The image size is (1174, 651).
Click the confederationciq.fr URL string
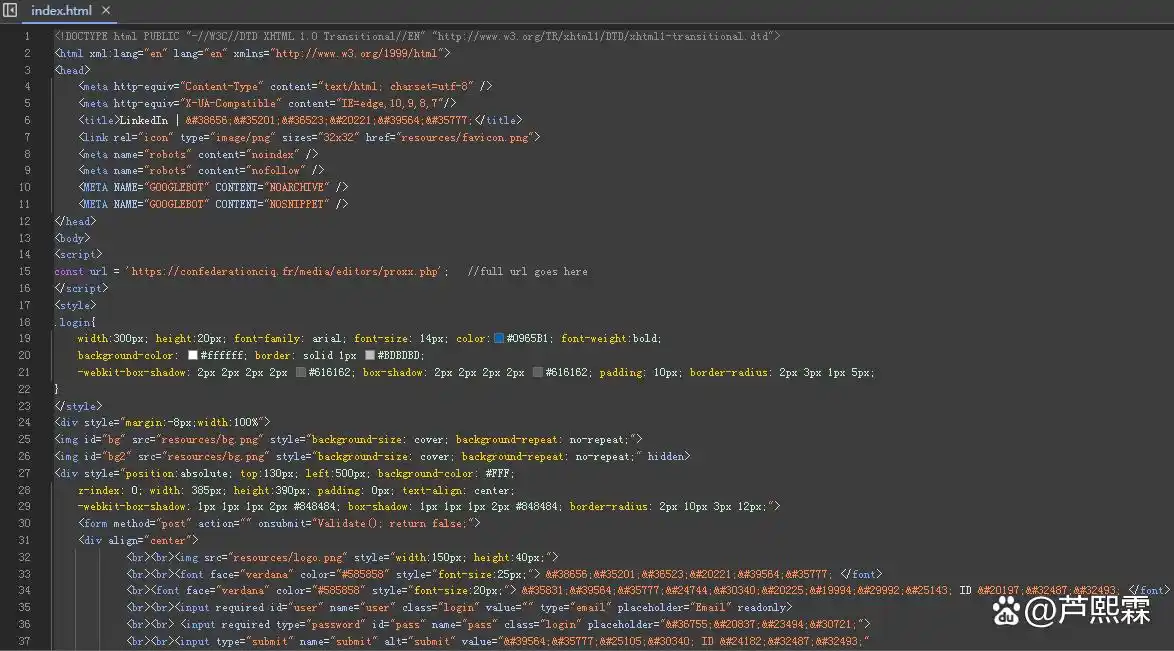pyautogui.click(x=285, y=271)
